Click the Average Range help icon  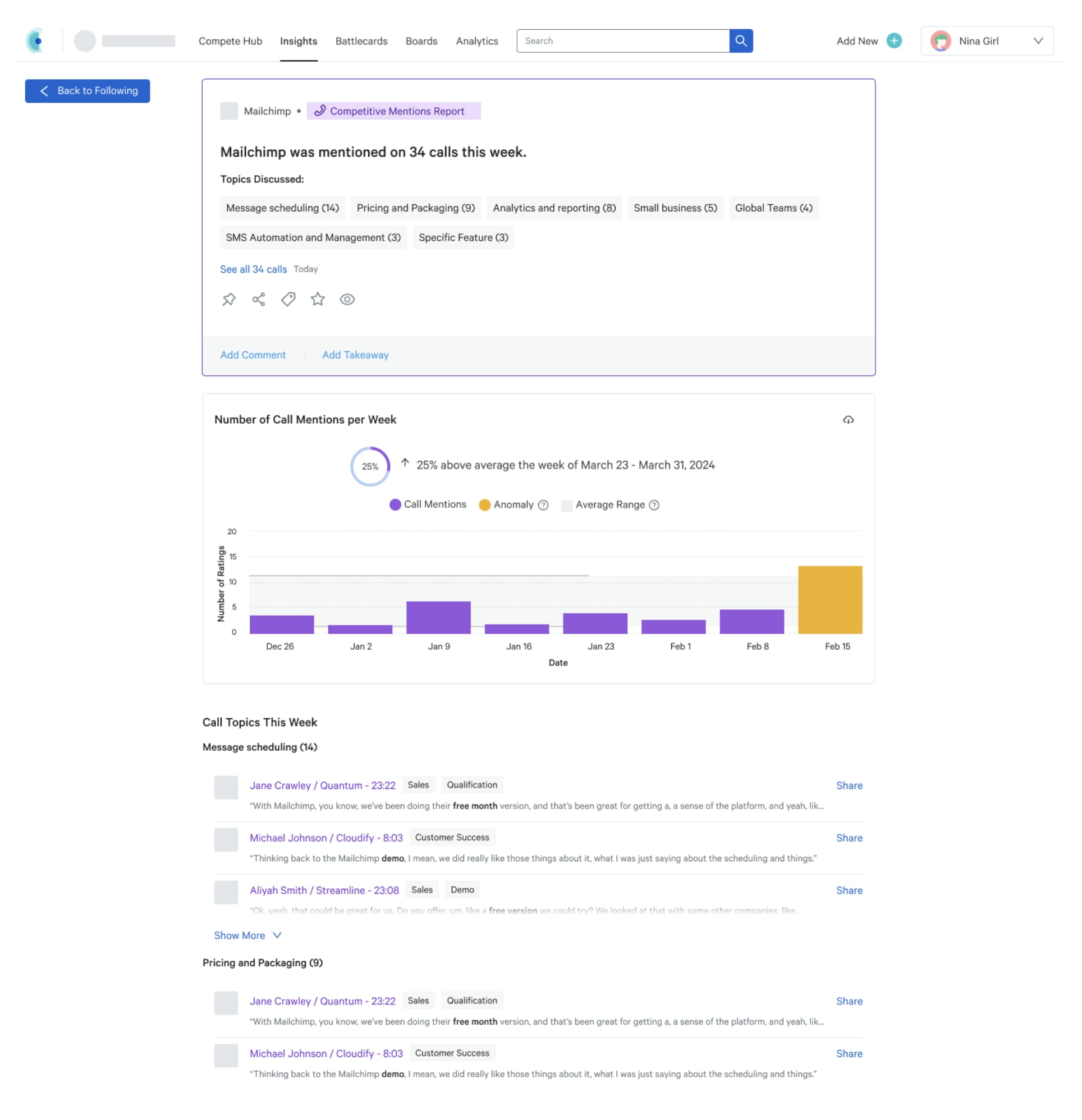pos(654,505)
